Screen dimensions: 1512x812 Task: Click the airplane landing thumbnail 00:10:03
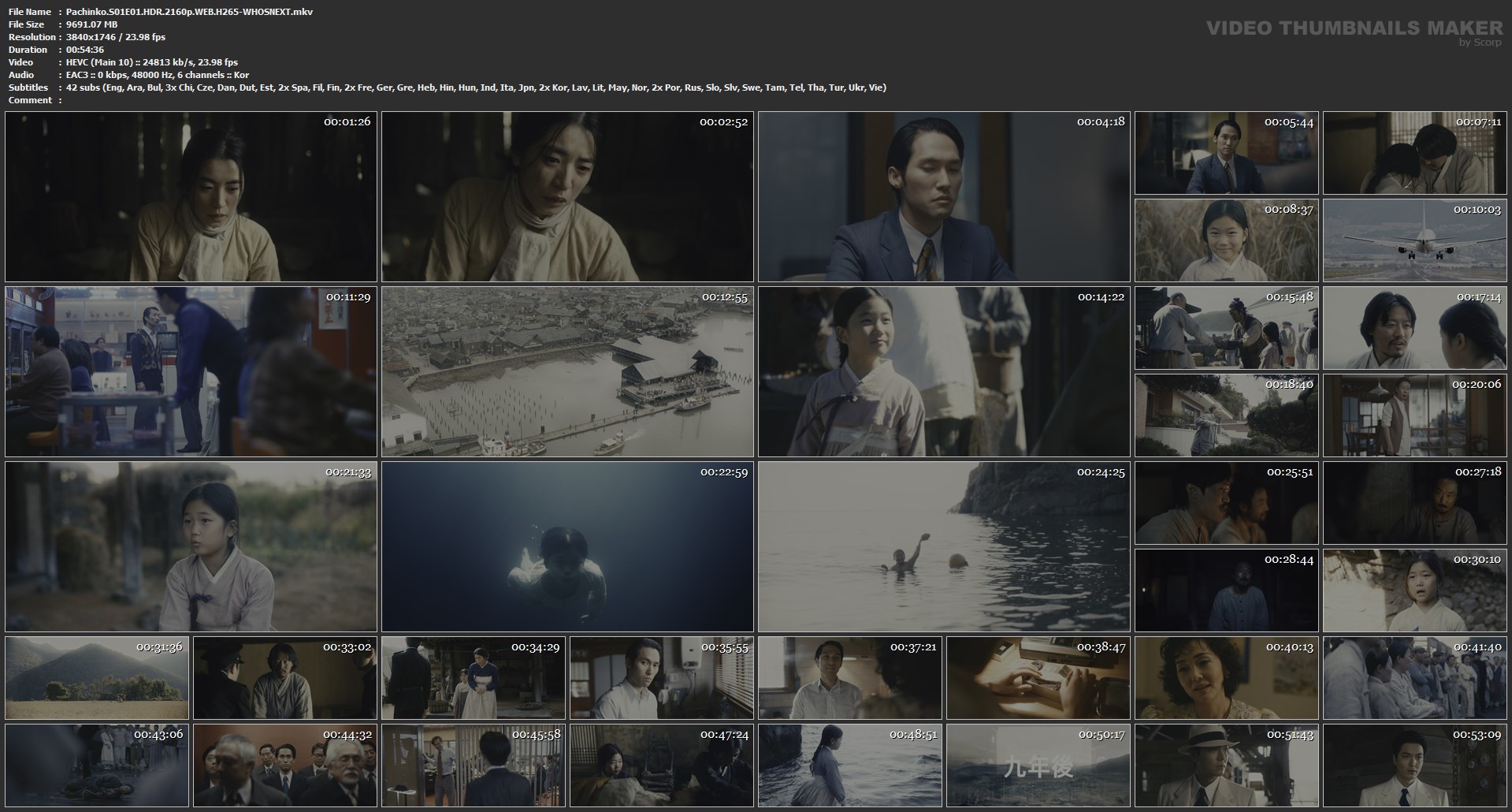point(1415,240)
